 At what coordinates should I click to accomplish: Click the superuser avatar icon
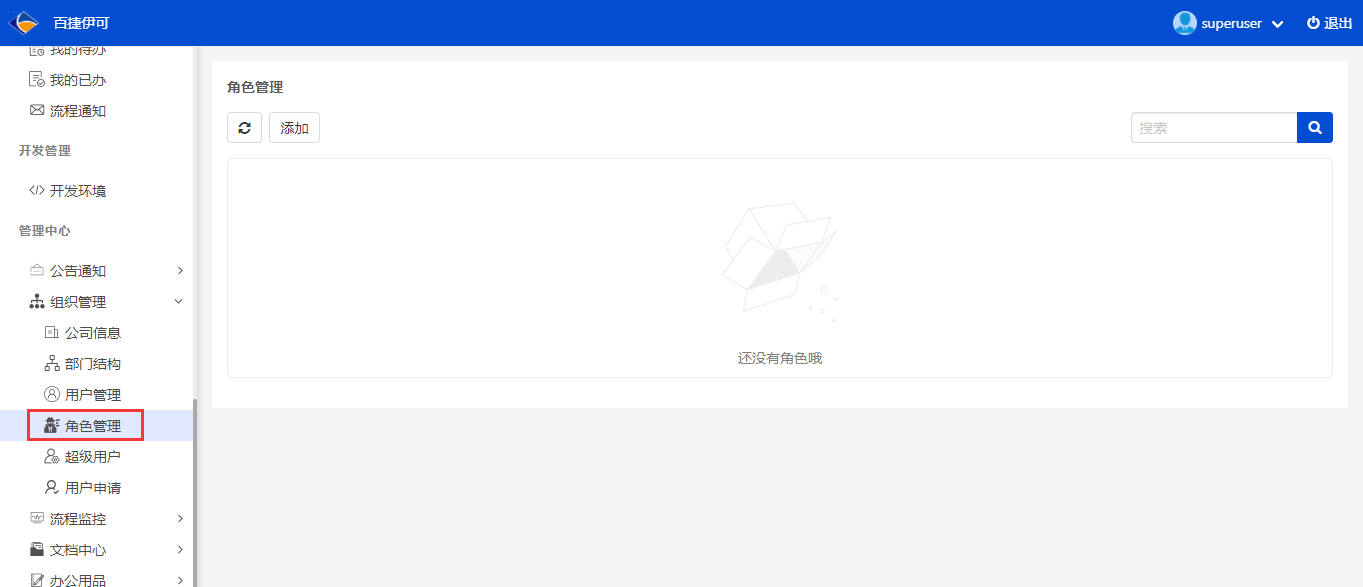1185,23
